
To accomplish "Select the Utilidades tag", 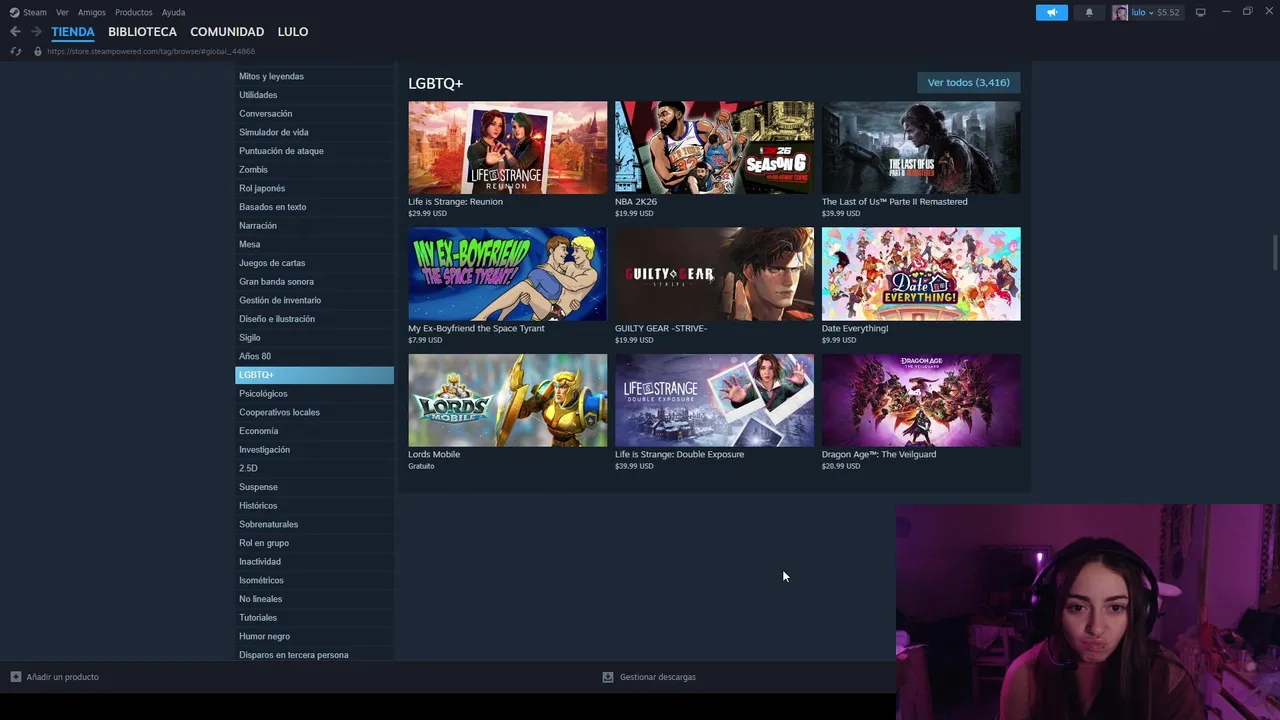I will point(314,95).
